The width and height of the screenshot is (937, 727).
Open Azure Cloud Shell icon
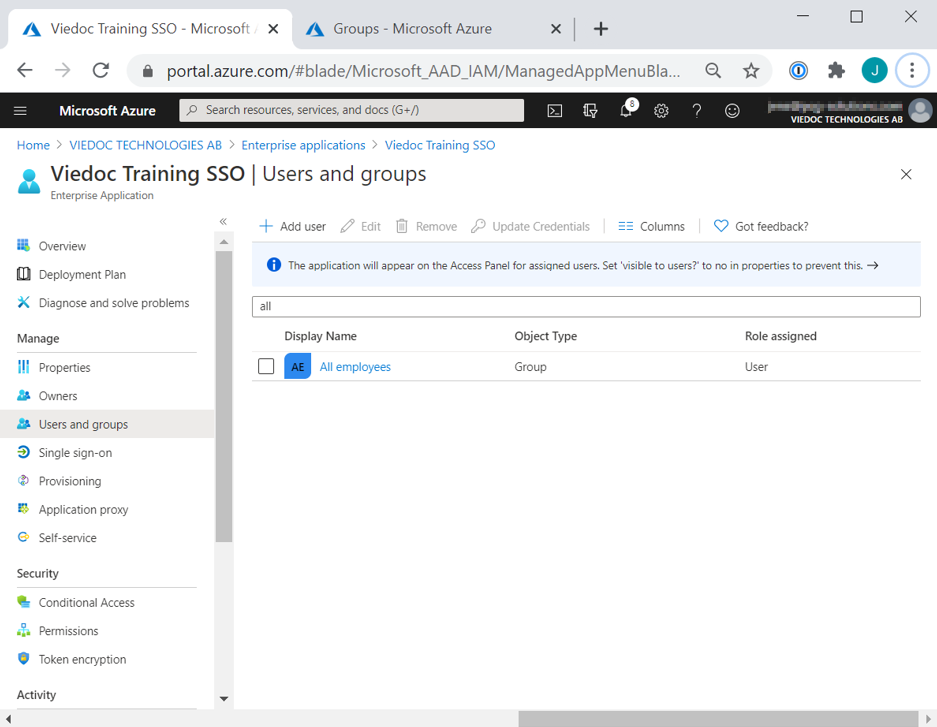tap(555, 111)
